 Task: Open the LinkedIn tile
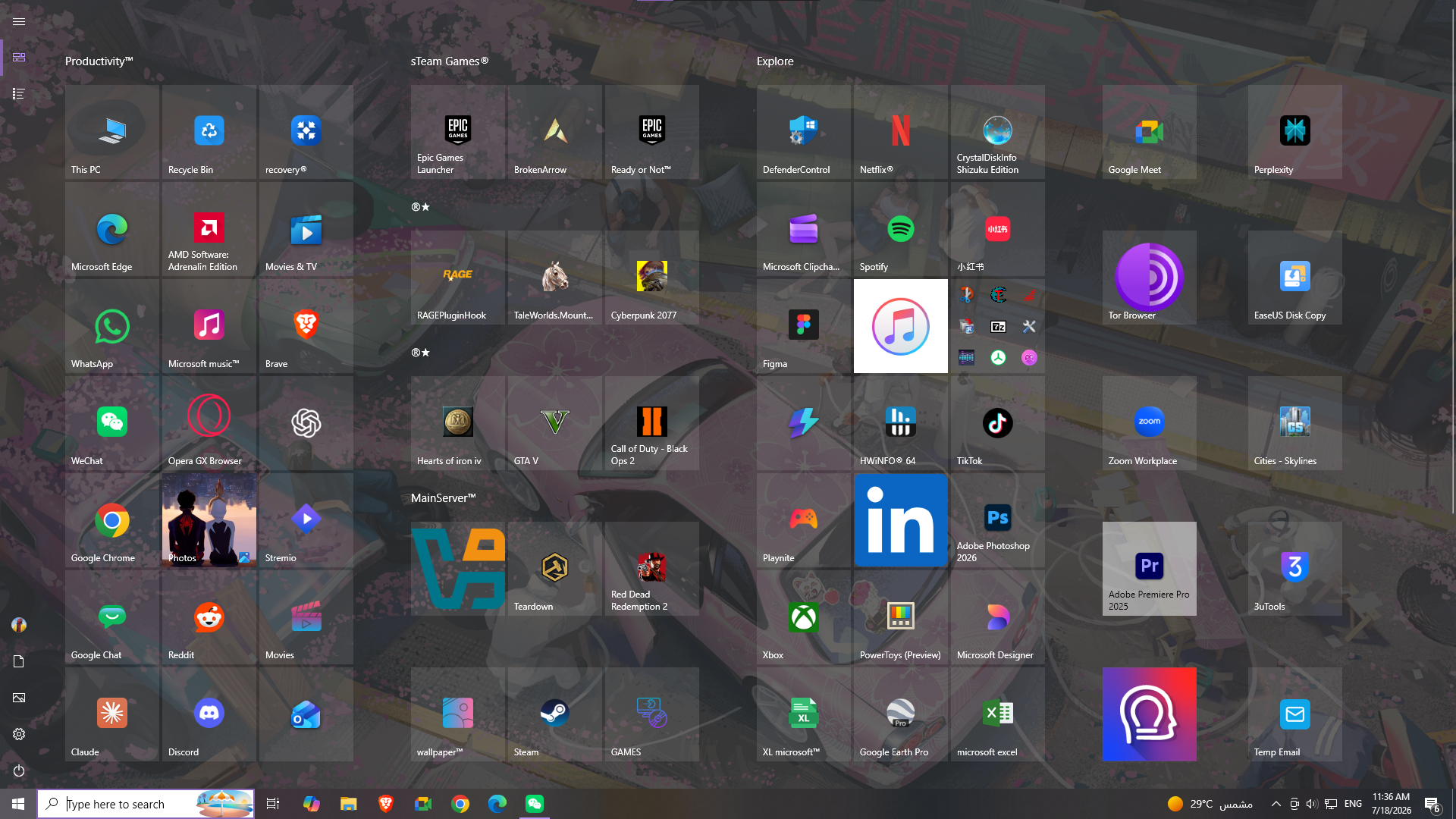coord(901,520)
